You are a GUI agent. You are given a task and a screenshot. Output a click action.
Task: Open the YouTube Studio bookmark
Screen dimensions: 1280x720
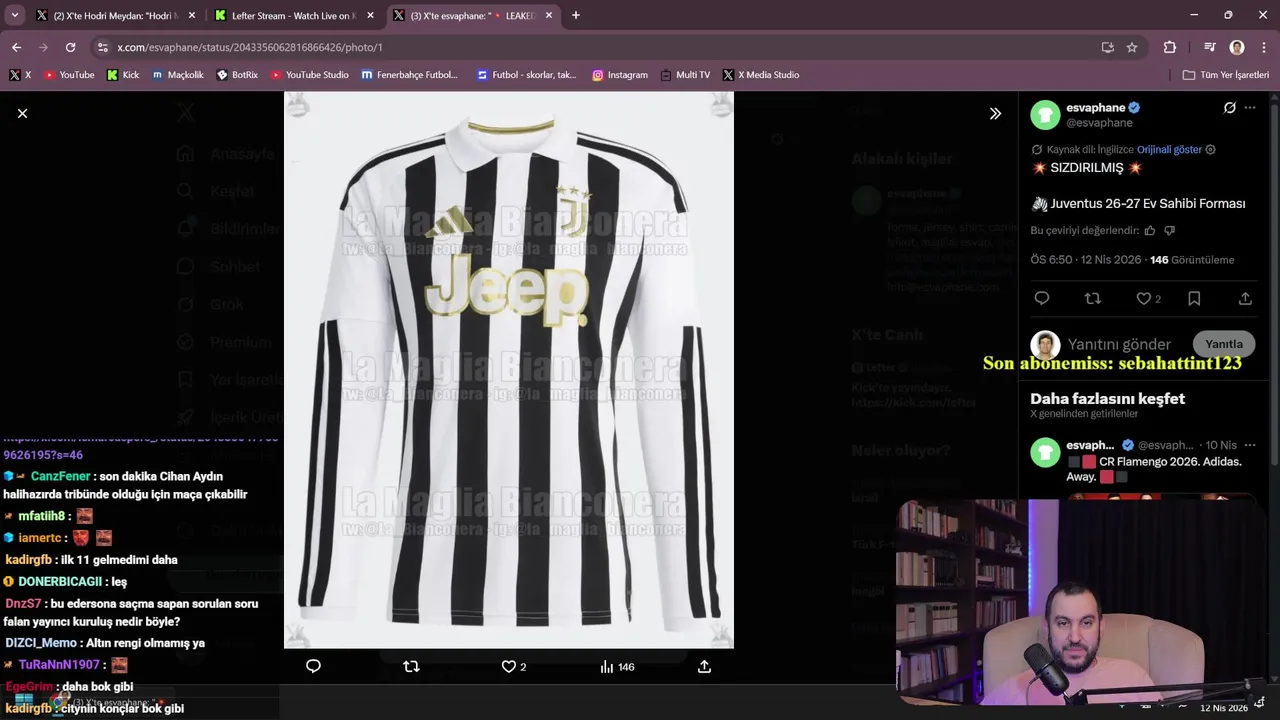tap(309, 75)
